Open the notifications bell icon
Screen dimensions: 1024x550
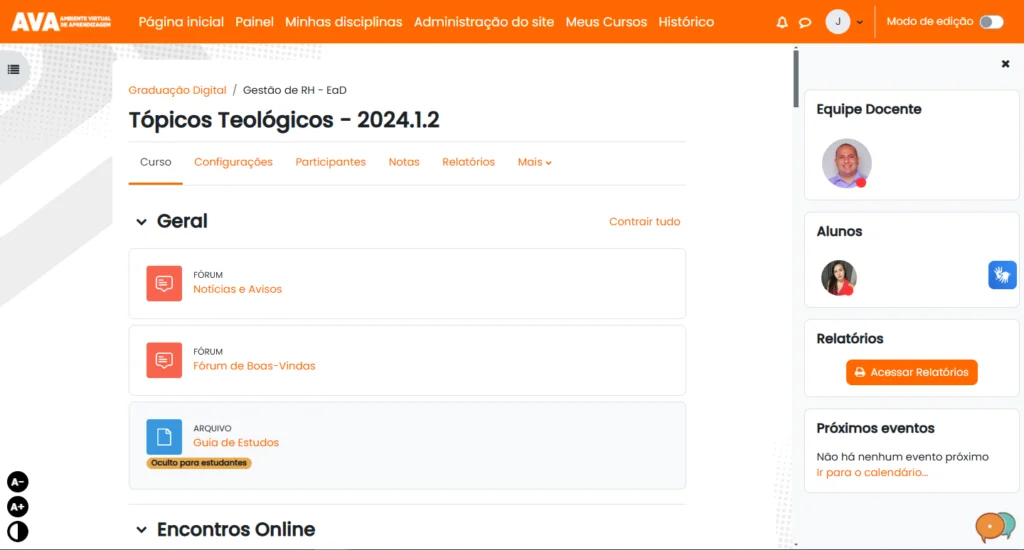[782, 22]
